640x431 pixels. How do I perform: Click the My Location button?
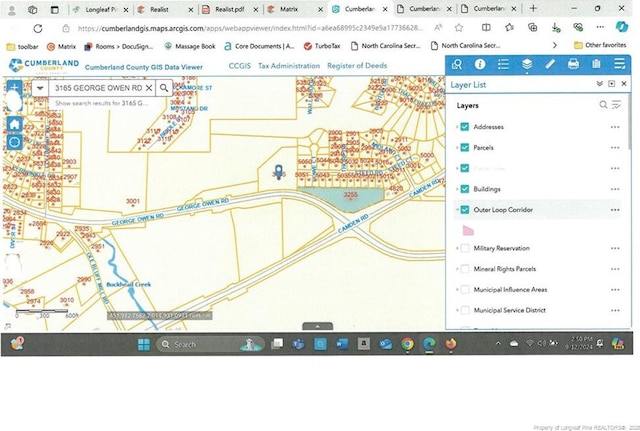[15, 142]
